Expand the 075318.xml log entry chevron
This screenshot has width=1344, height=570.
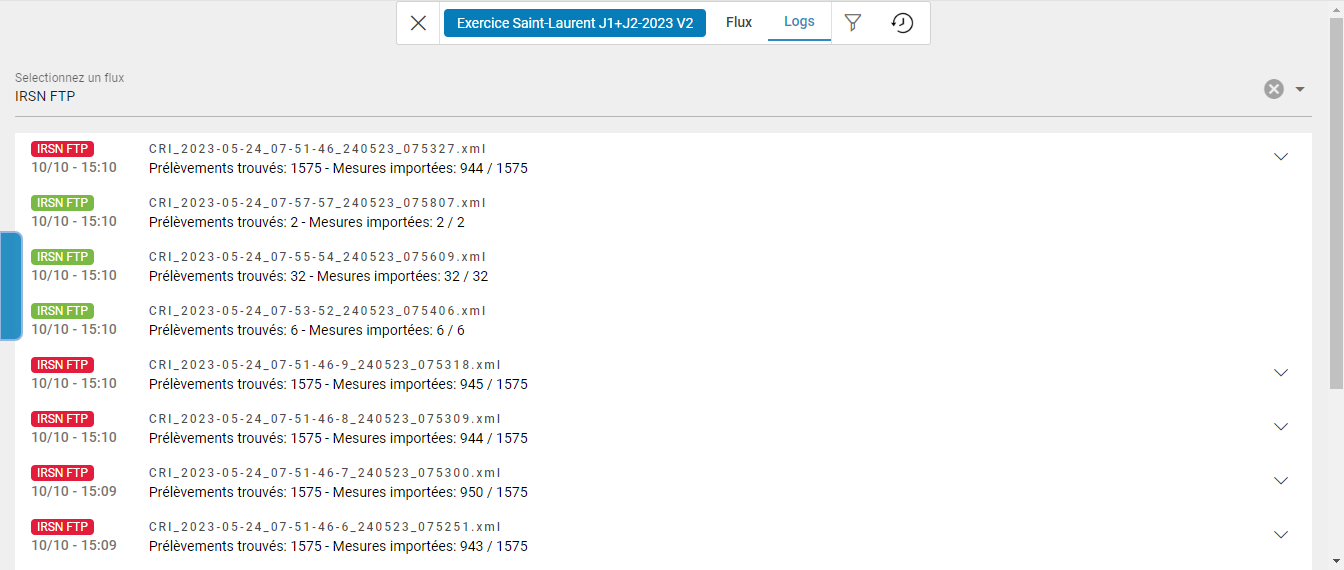pos(1281,373)
